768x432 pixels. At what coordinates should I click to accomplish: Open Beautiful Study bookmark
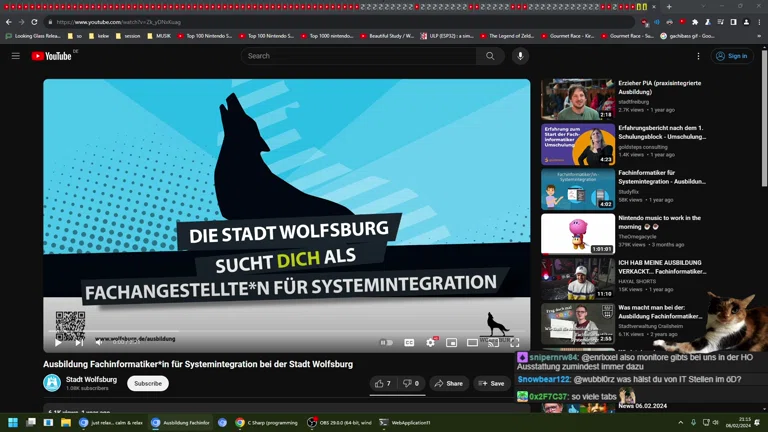(387, 36)
